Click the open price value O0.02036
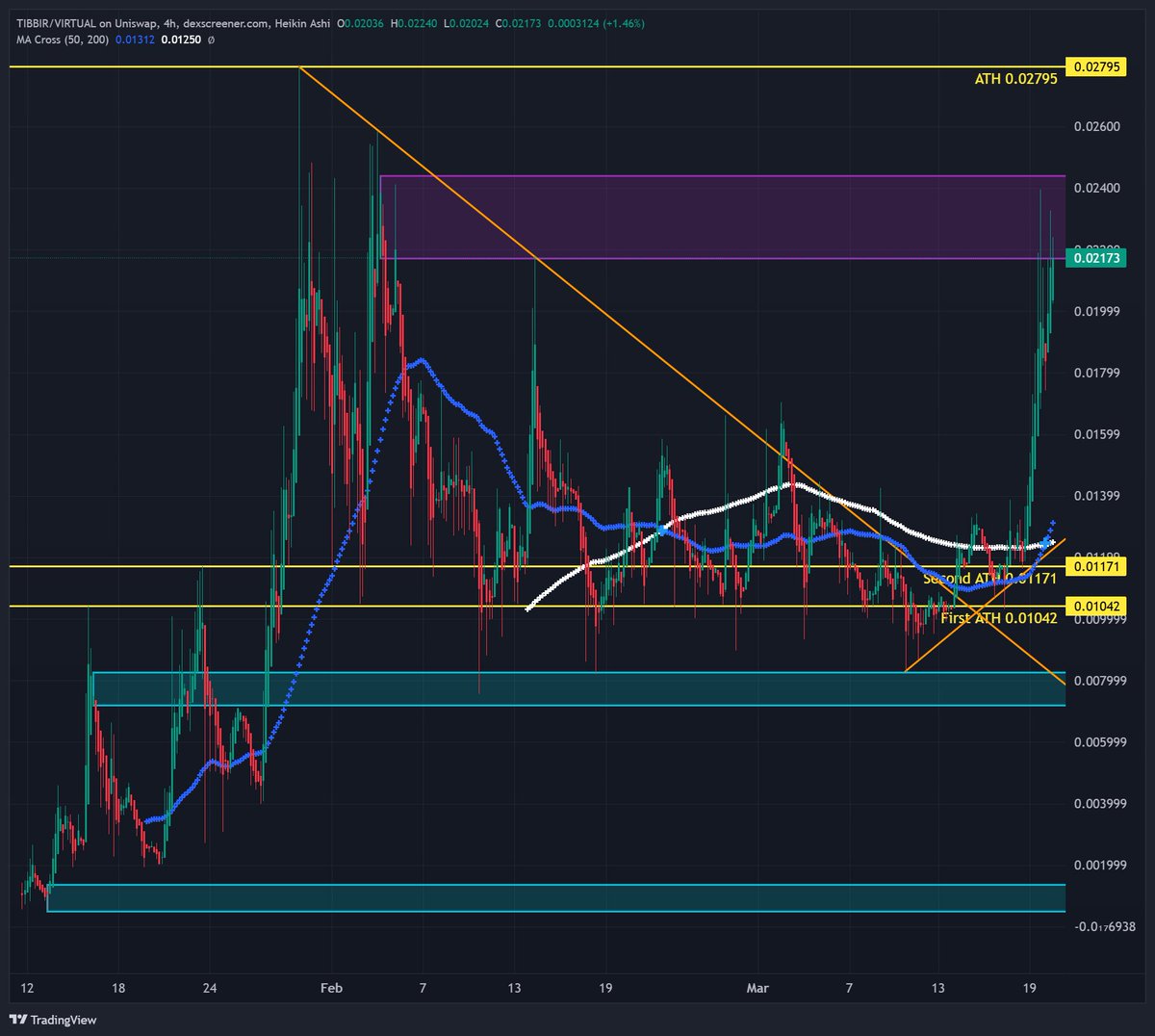1155x1036 pixels. (x=360, y=23)
